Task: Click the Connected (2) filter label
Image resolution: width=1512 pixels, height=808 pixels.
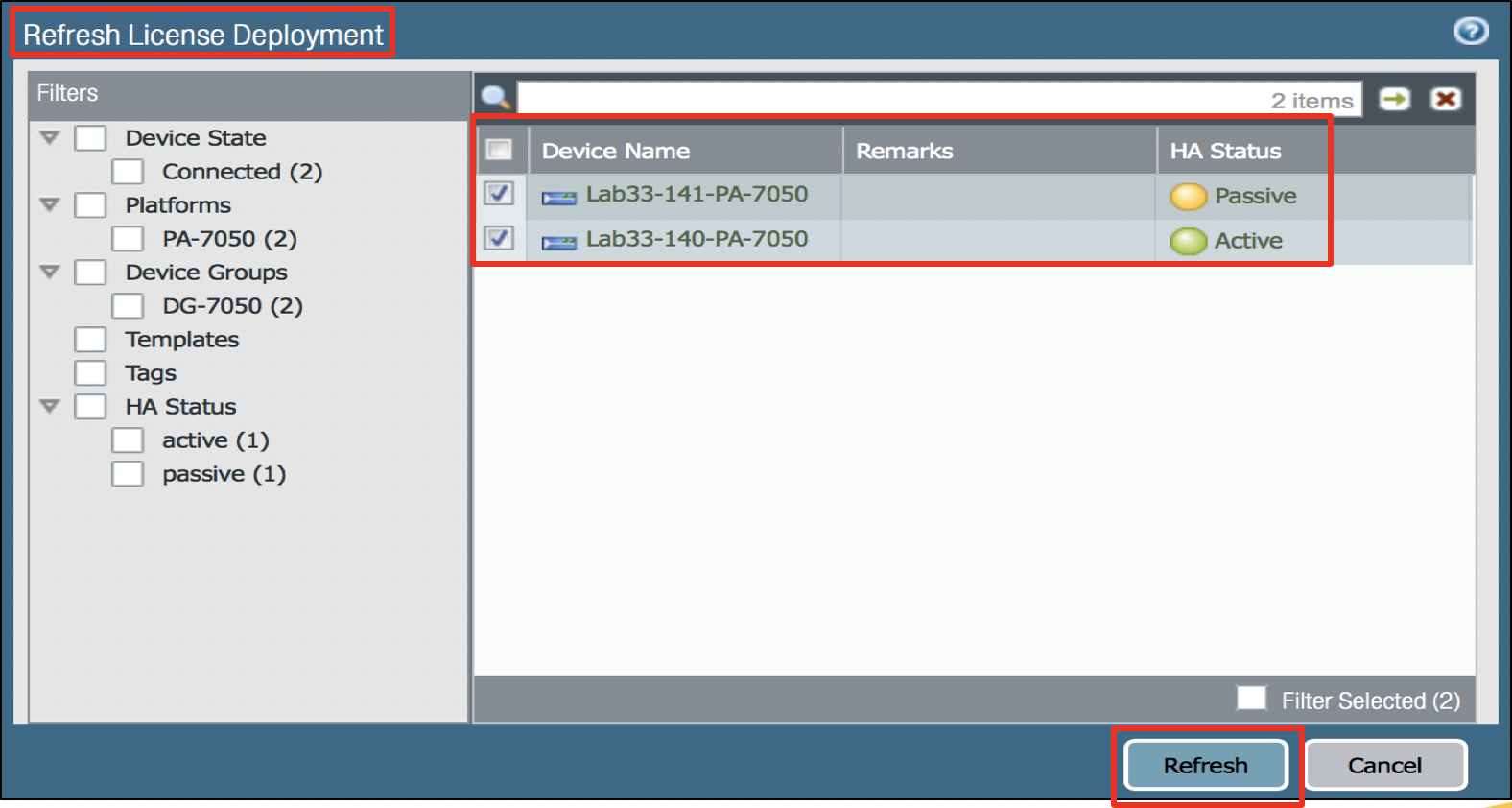Action: (x=243, y=172)
